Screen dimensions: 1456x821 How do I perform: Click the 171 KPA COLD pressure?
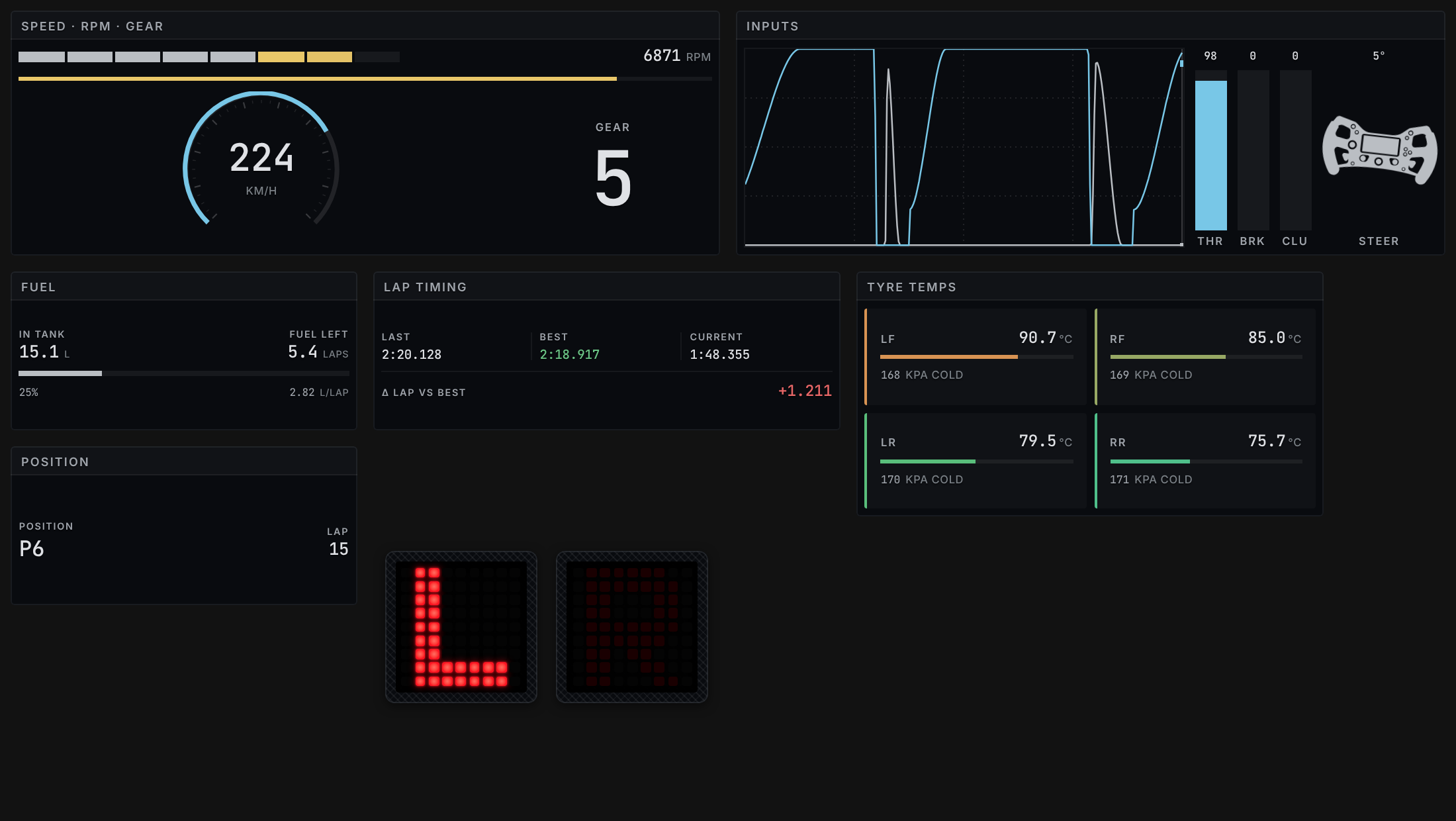[1151, 480]
